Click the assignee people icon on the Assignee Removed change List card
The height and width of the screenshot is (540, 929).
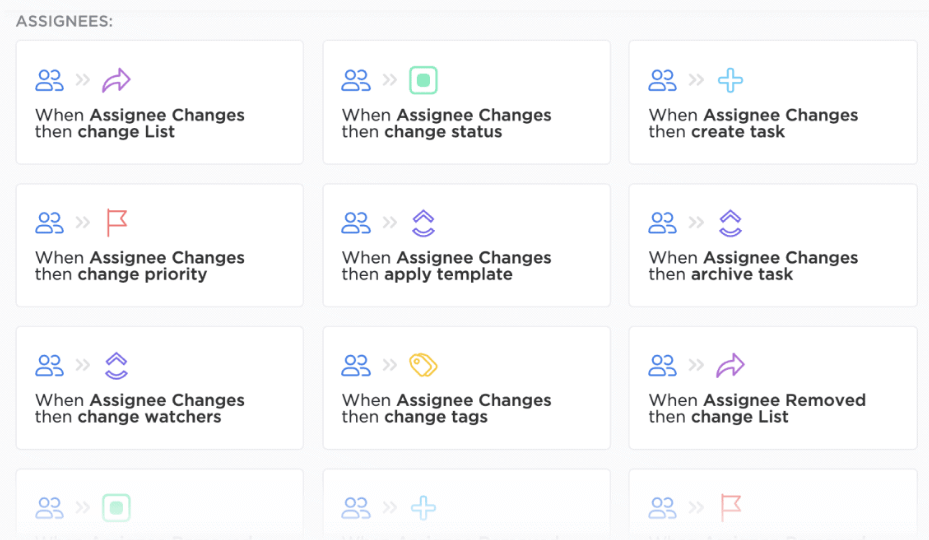click(x=663, y=366)
